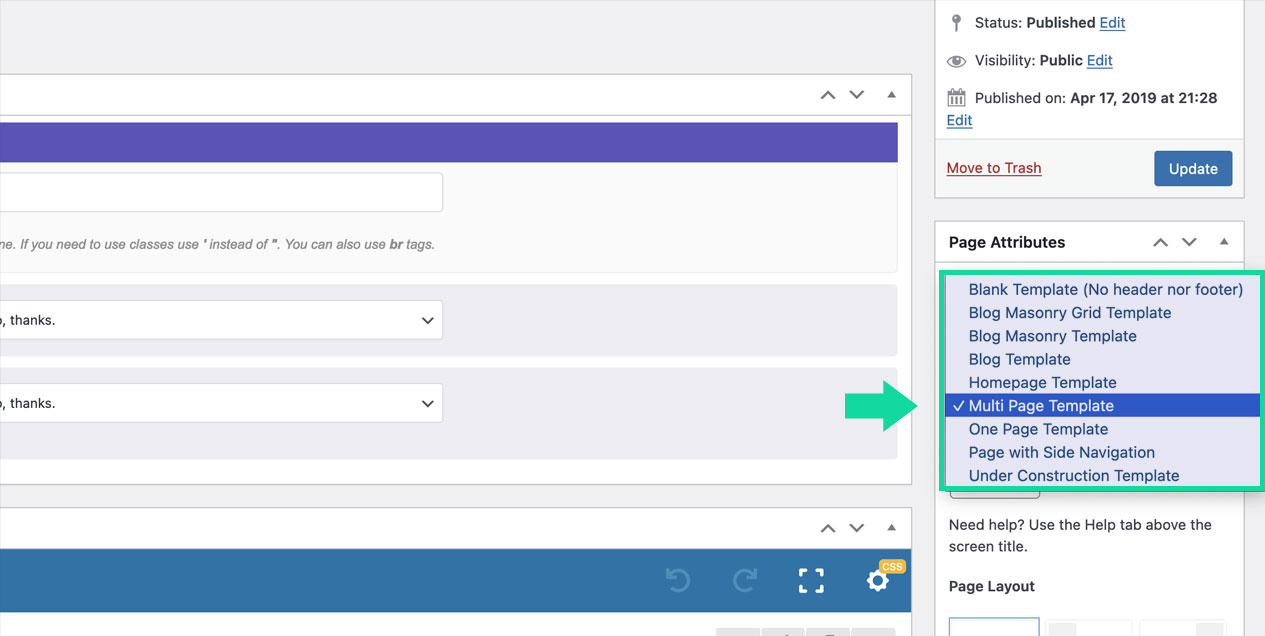Viewport: 1265px width, 636px height.
Task: Click the text input field under the purple bar
Action: (220, 192)
